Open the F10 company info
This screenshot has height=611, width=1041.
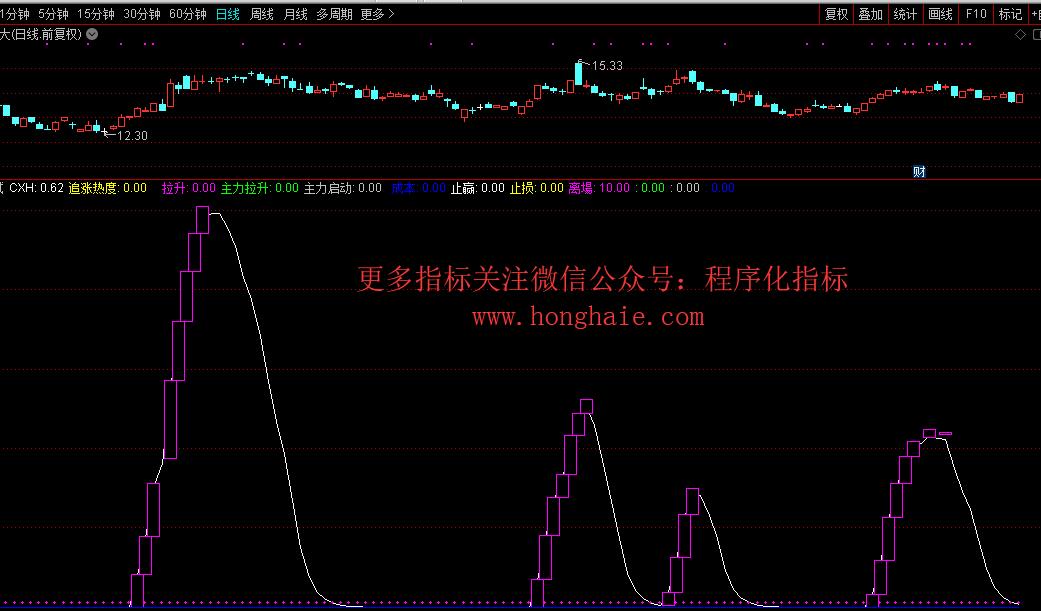click(976, 14)
